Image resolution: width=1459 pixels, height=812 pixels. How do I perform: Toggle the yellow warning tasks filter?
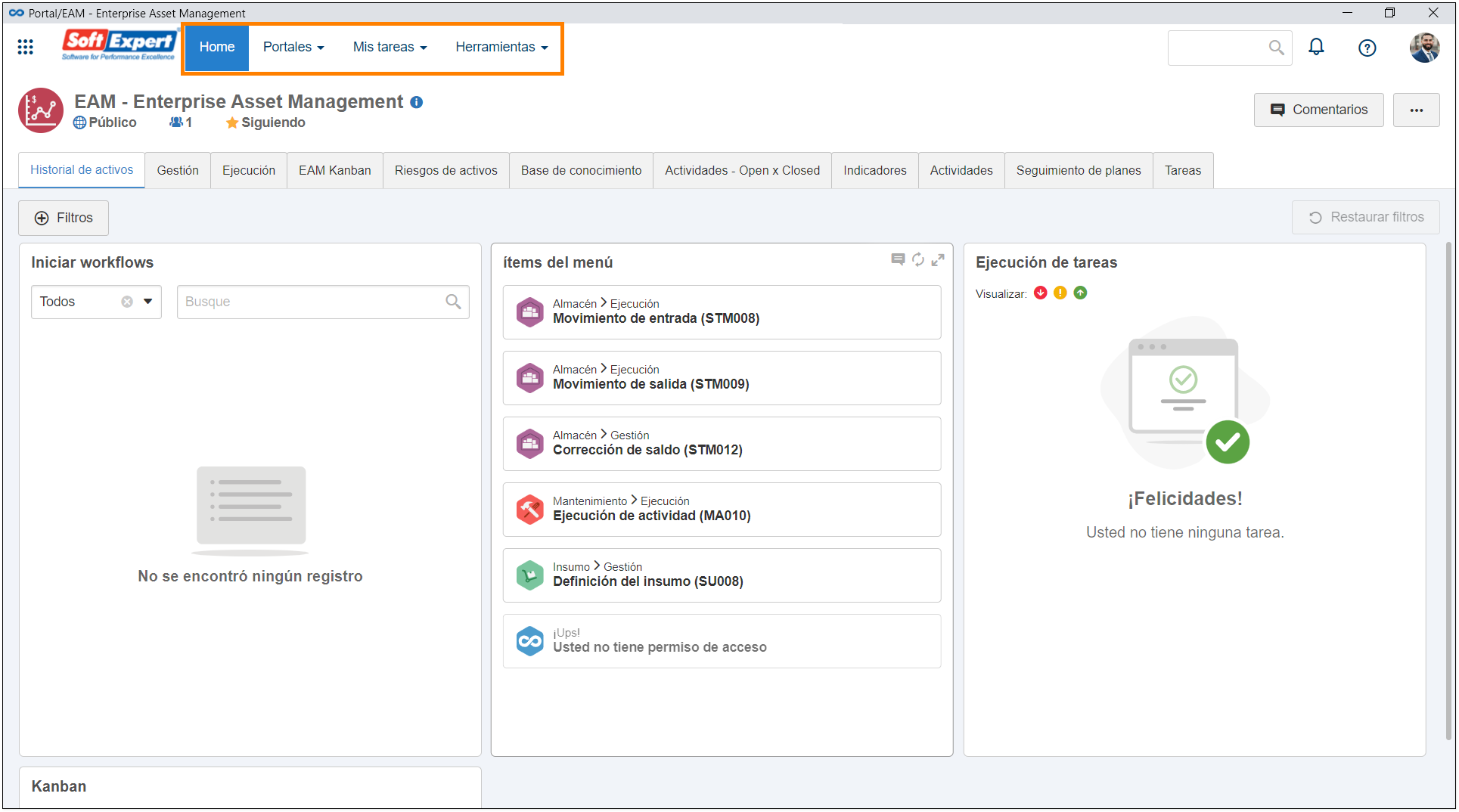click(1060, 293)
